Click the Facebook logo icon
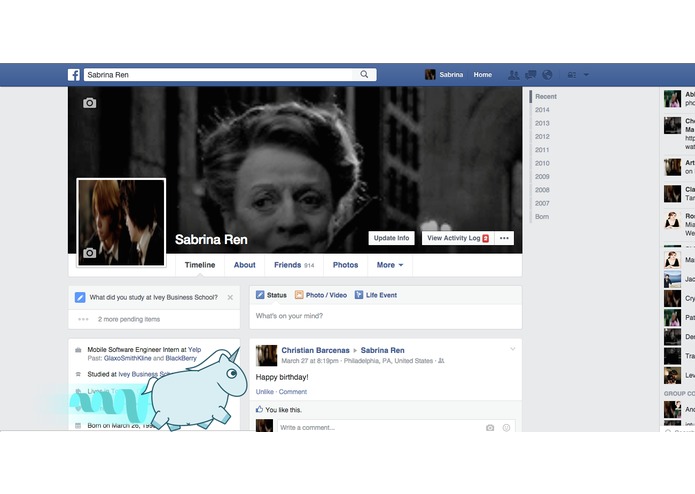 coord(74,74)
